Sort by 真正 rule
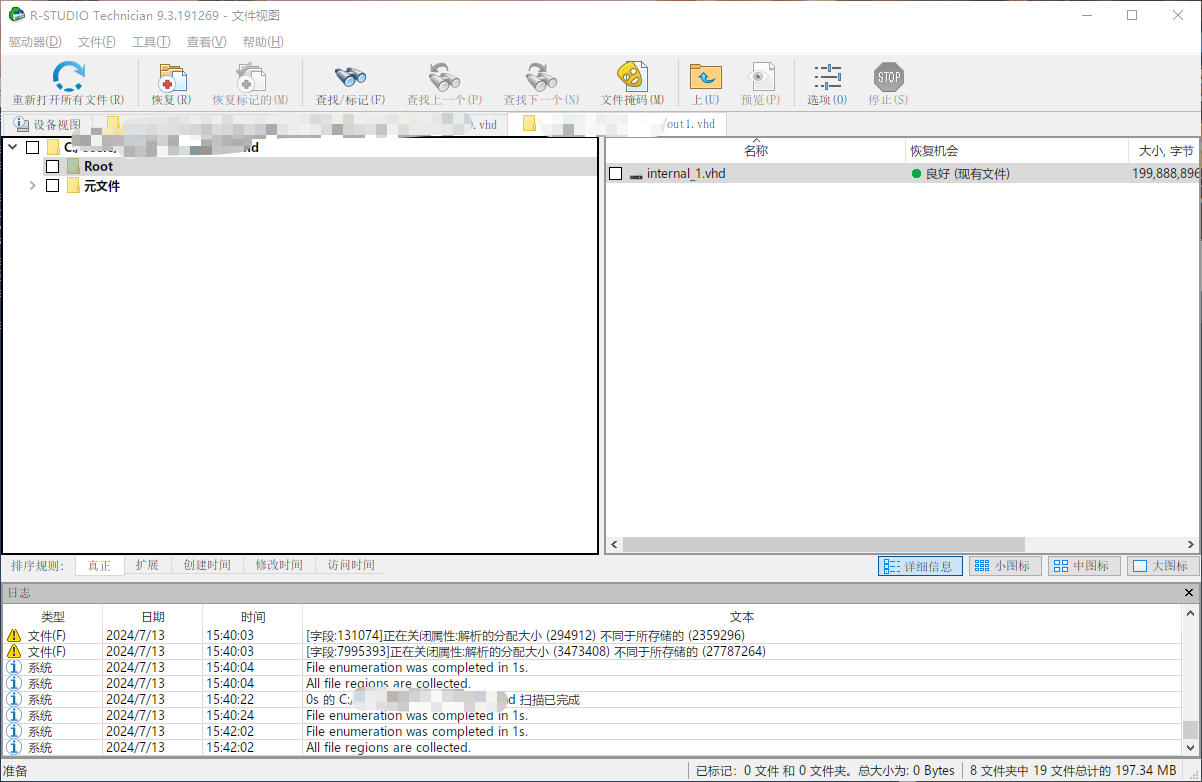Viewport: 1202px width, 782px height. (99, 566)
